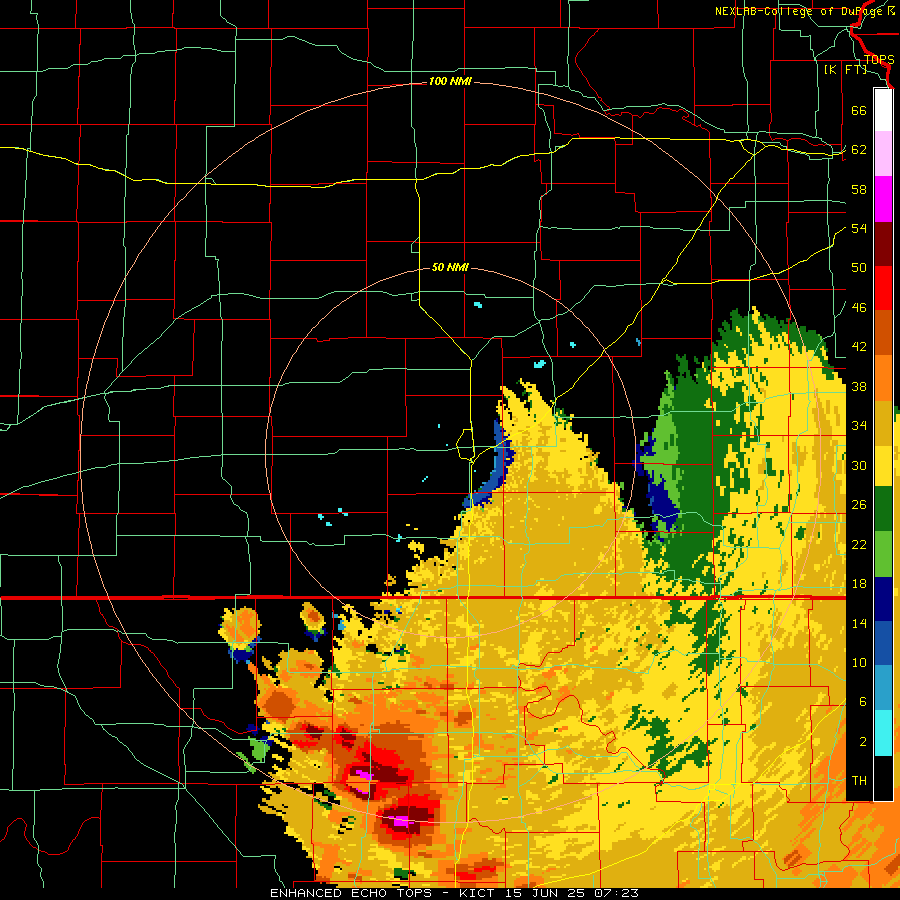Click the 07:23 timestamp in the caption

616,893
